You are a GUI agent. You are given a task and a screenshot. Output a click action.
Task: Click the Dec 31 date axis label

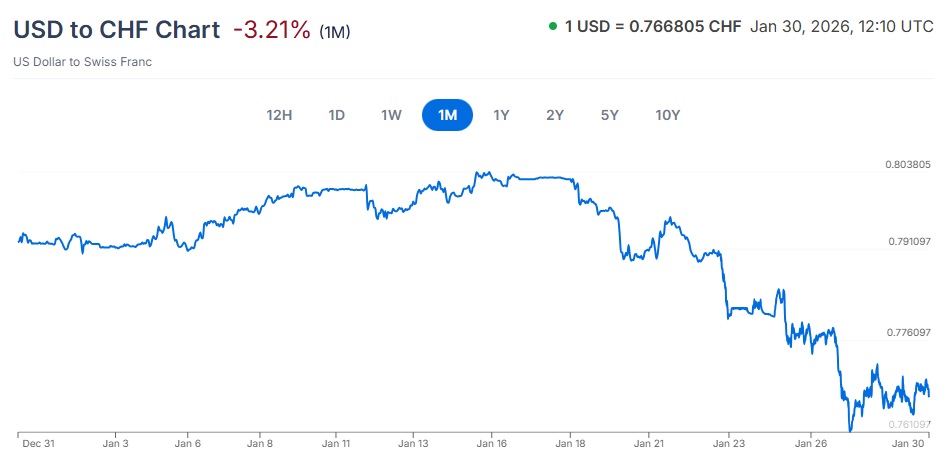click(x=39, y=443)
